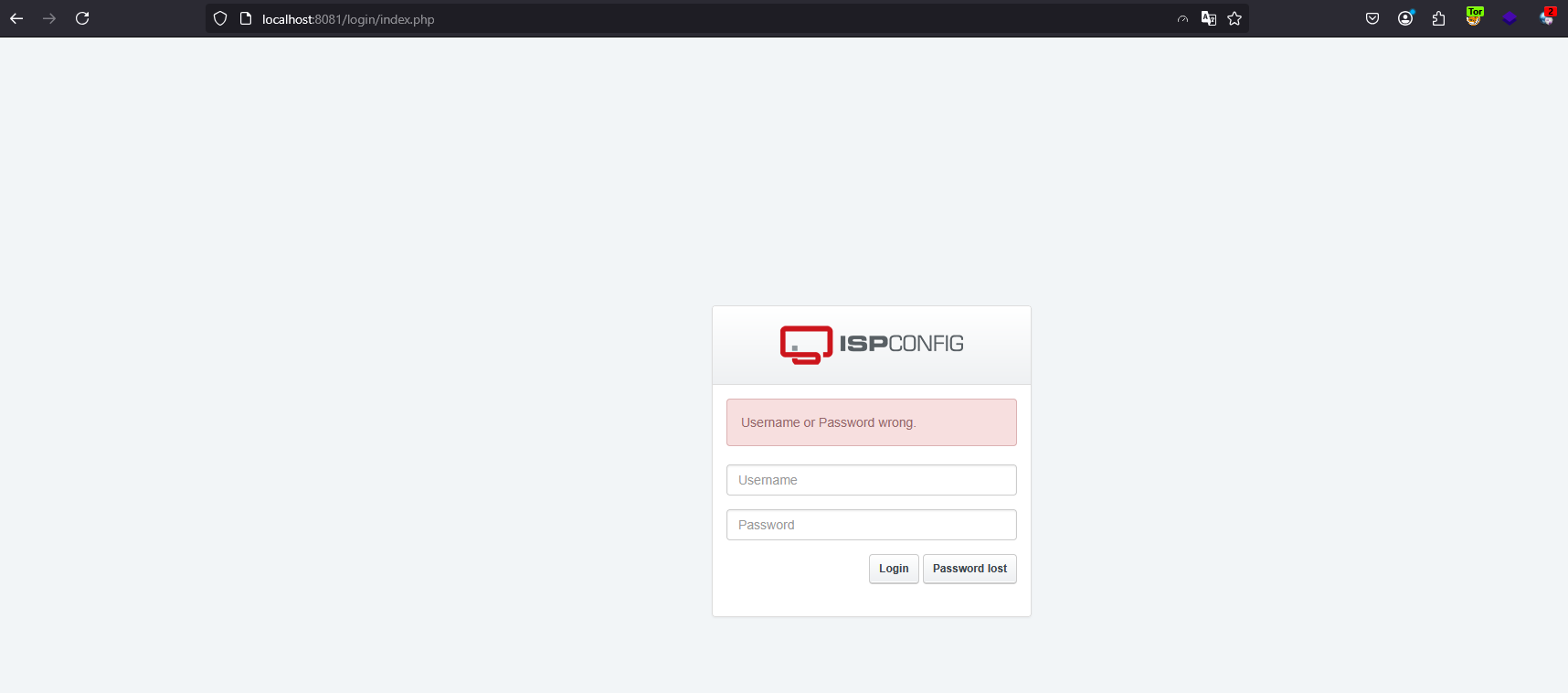Open the Tor extension icon
Viewport: 1568px width, 693px height.
1474,16
